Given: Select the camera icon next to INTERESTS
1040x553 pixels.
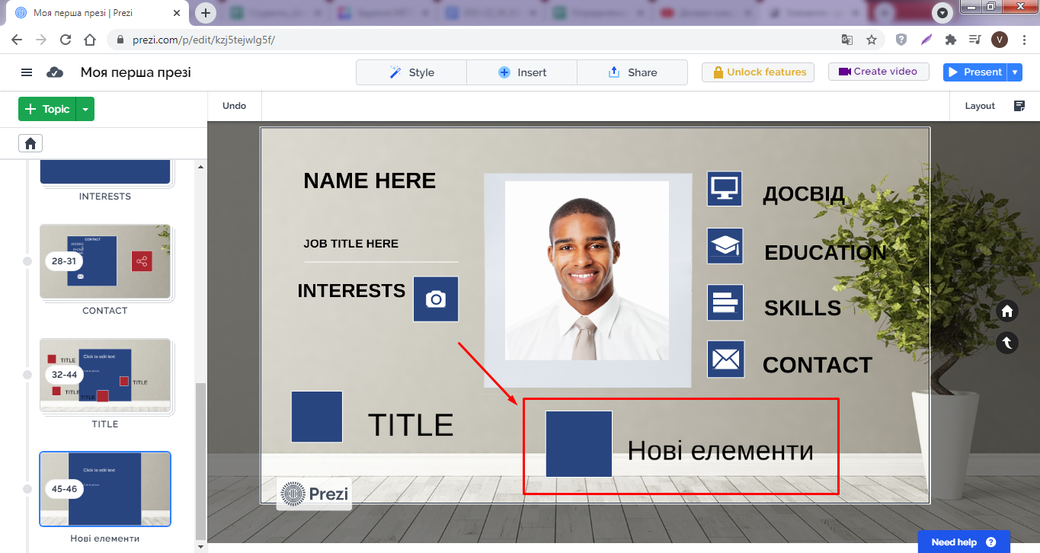Looking at the screenshot, I should point(436,299).
